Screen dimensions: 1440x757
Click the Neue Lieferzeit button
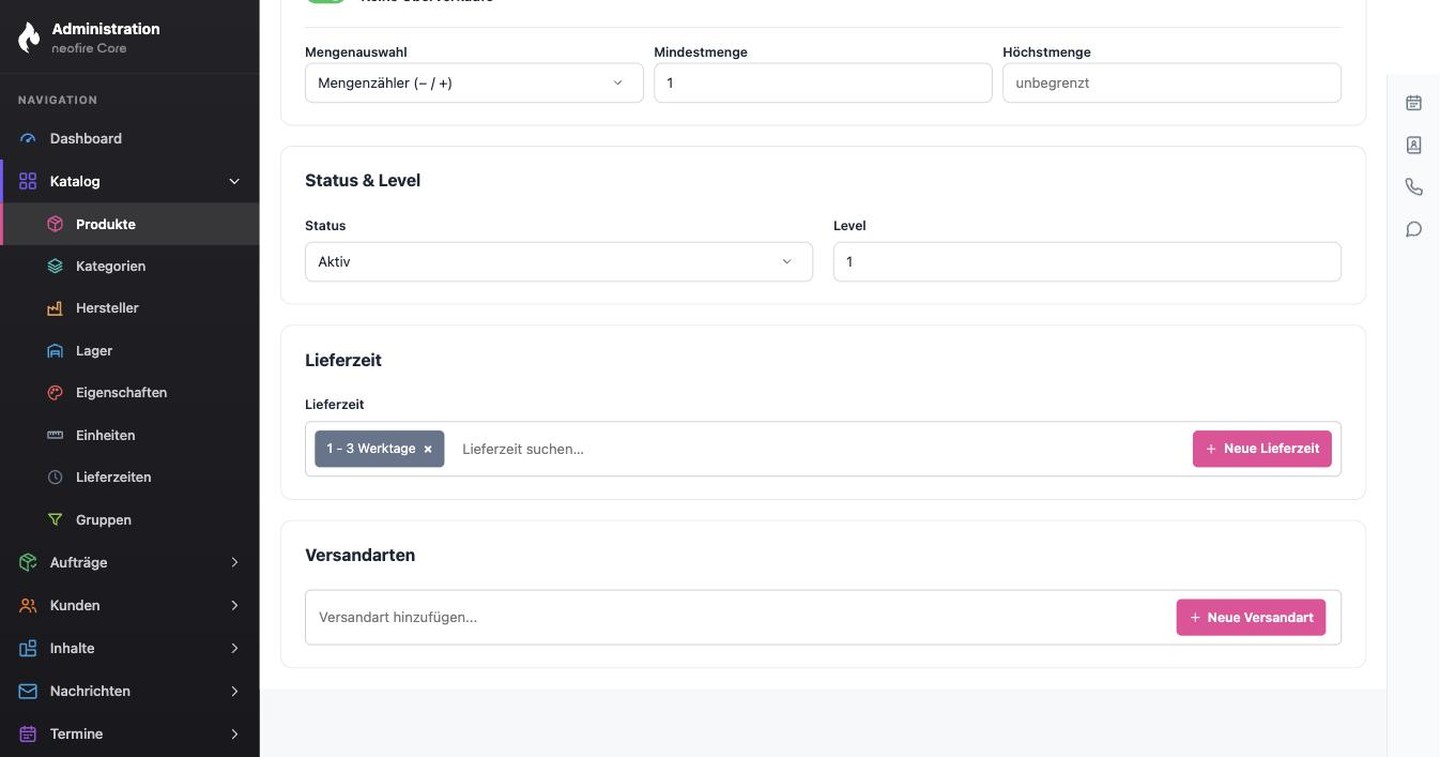(x=1262, y=449)
